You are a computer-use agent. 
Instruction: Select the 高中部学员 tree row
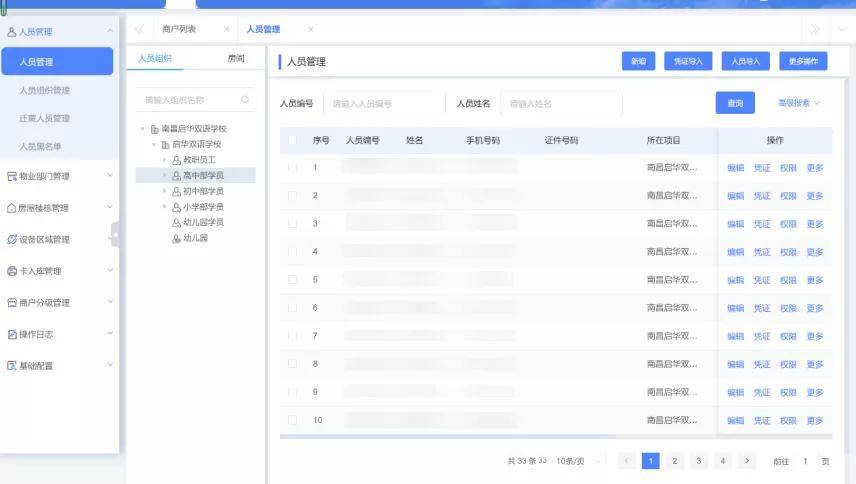pyautogui.click(x=195, y=175)
